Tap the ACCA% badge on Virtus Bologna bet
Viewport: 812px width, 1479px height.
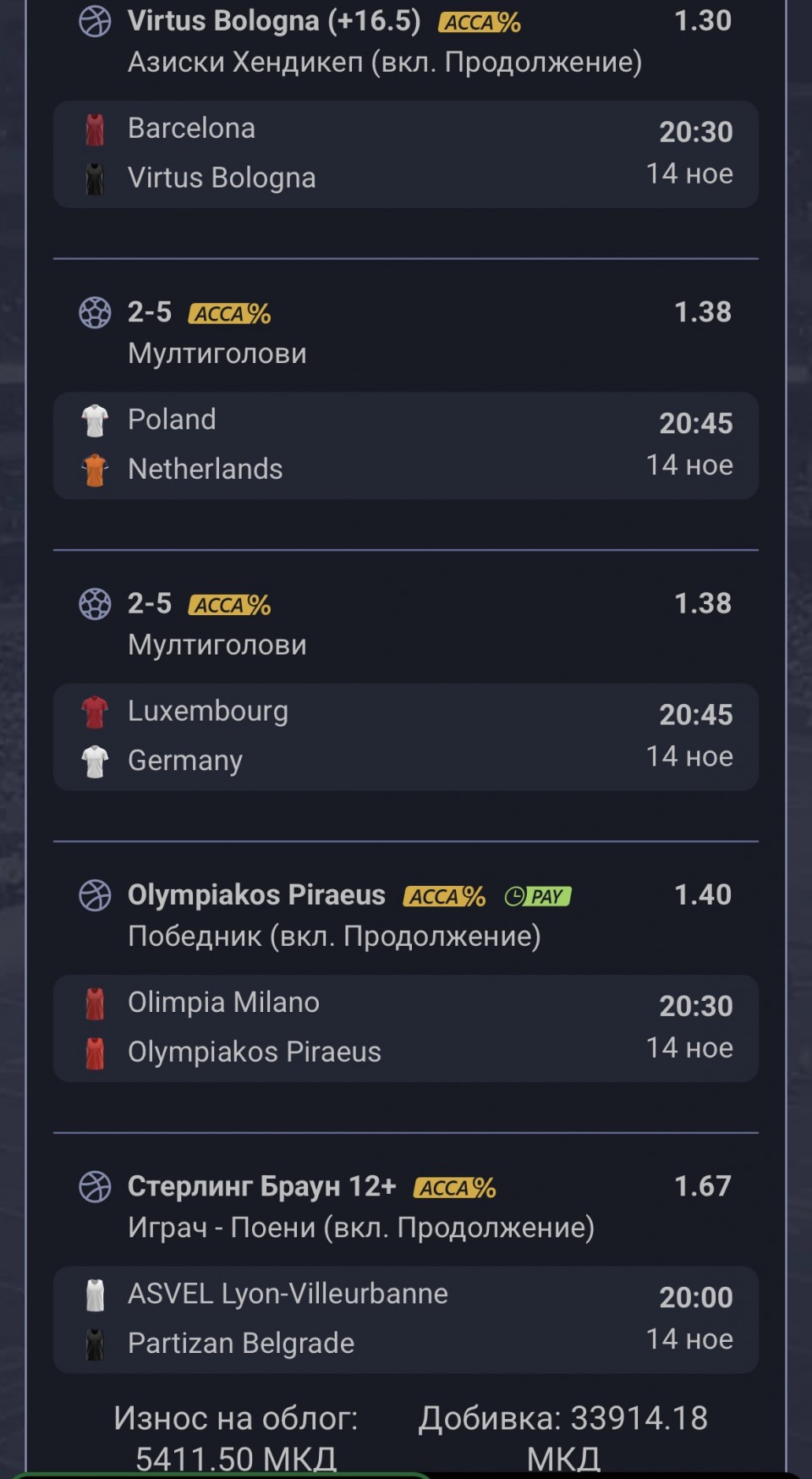pos(480,23)
